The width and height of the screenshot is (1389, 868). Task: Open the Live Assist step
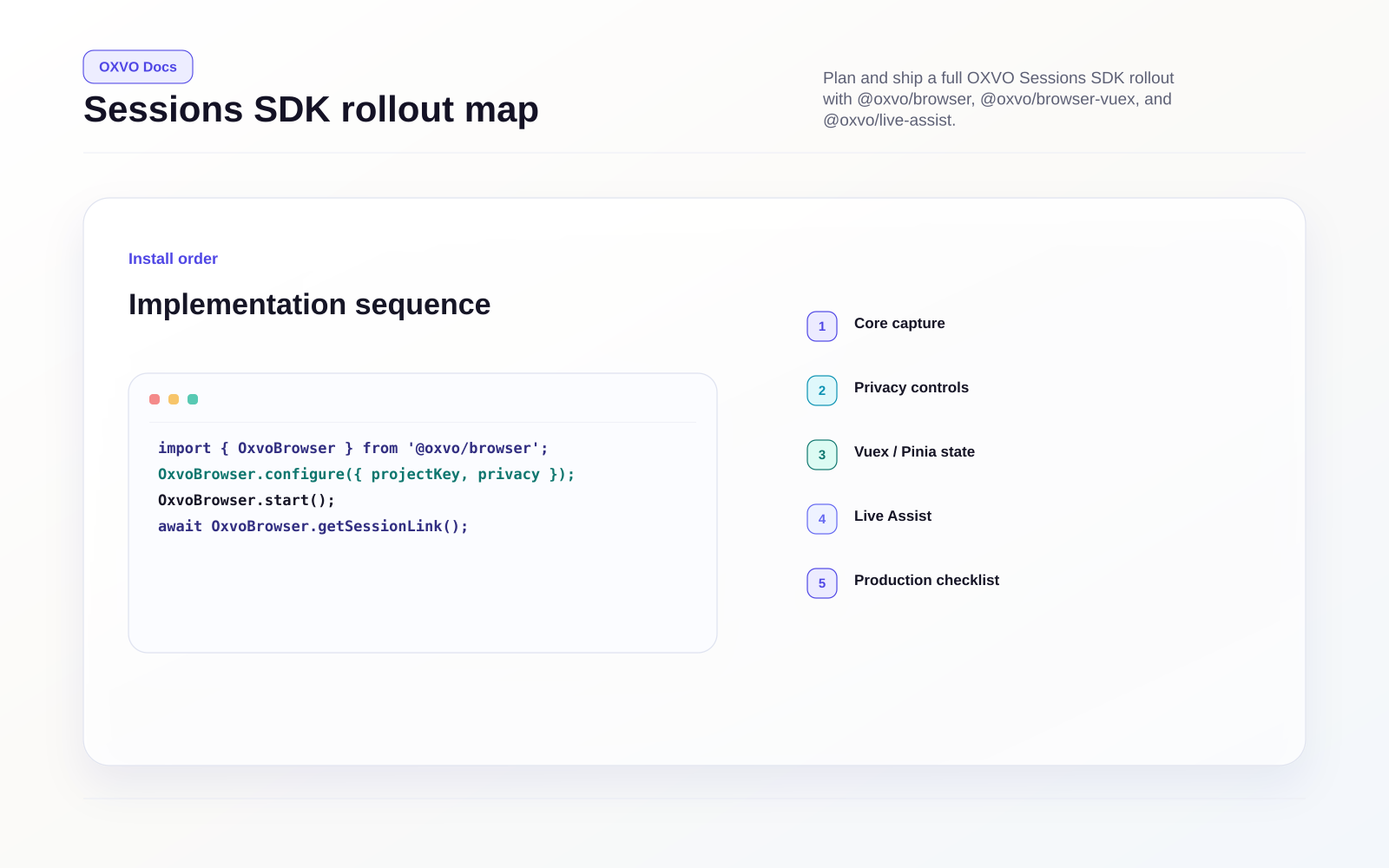tap(892, 516)
